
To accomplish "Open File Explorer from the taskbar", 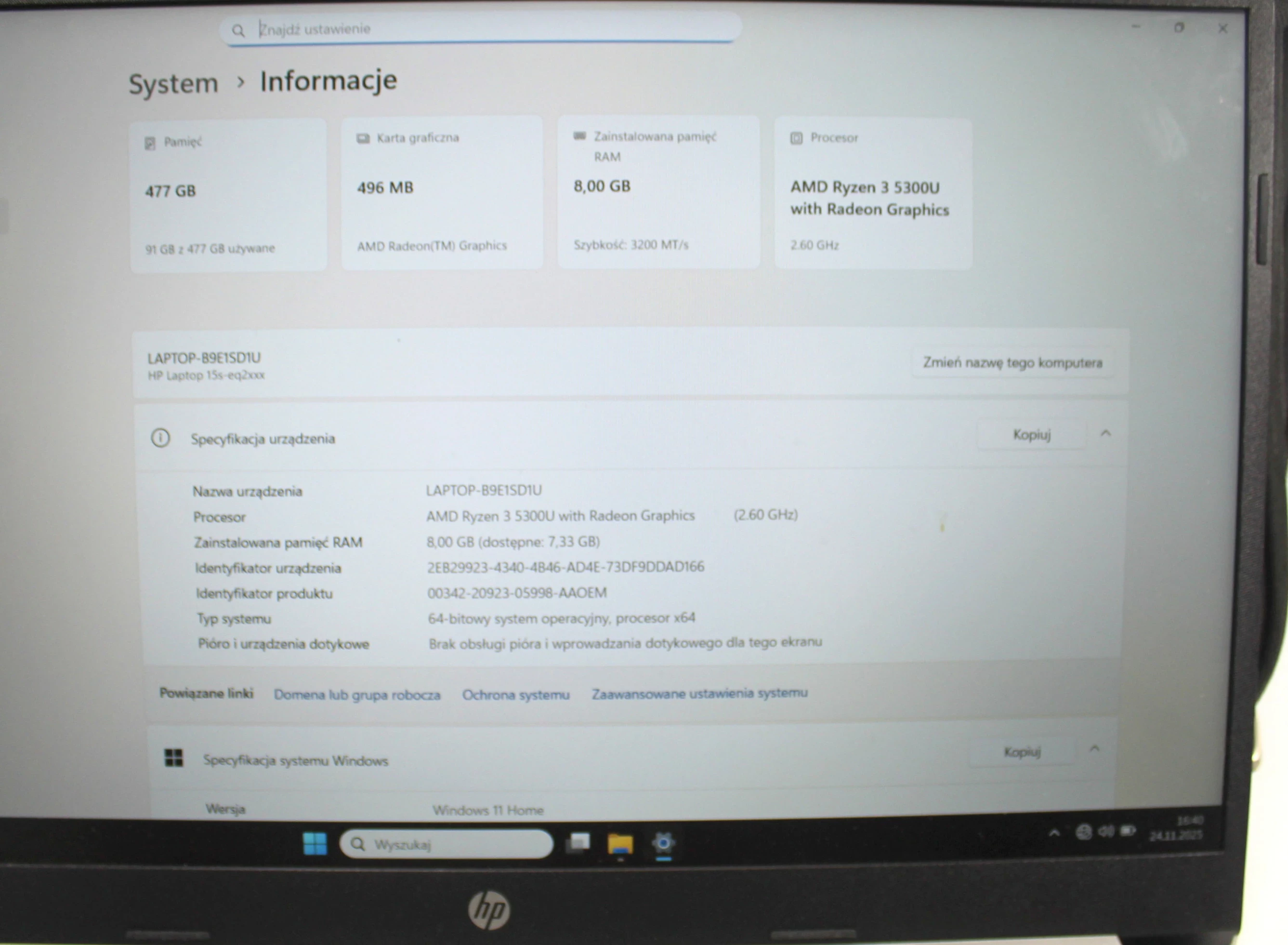I will coord(621,843).
